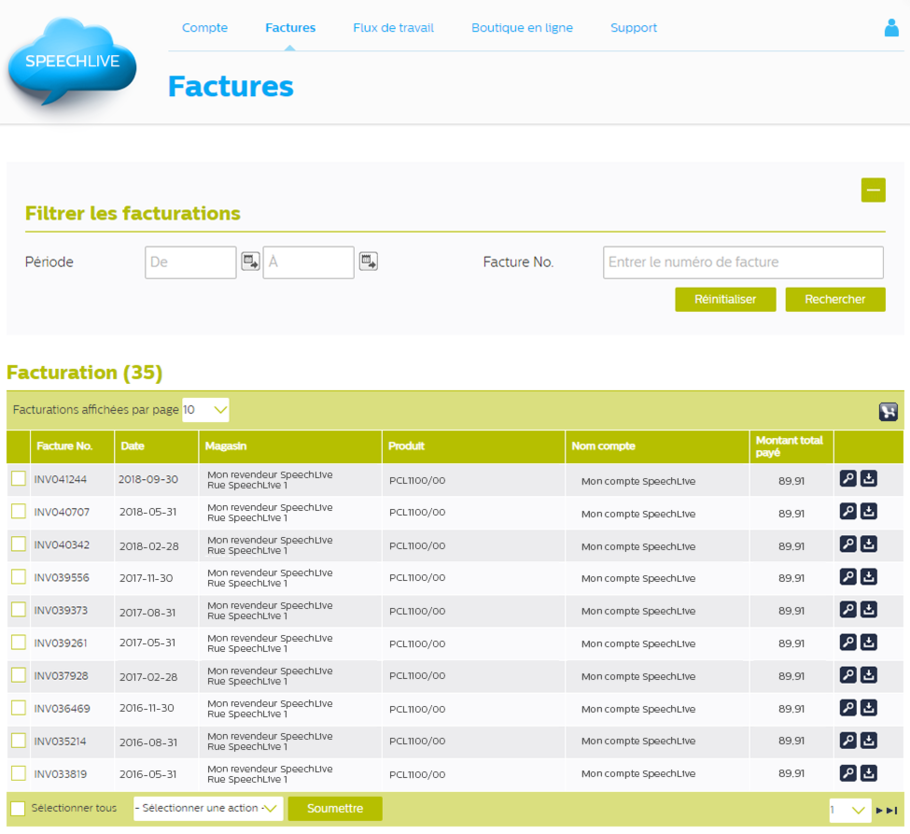910x834 pixels.
Task: Enable the 'Sélectionner tous' checkbox
Action: point(18,808)
